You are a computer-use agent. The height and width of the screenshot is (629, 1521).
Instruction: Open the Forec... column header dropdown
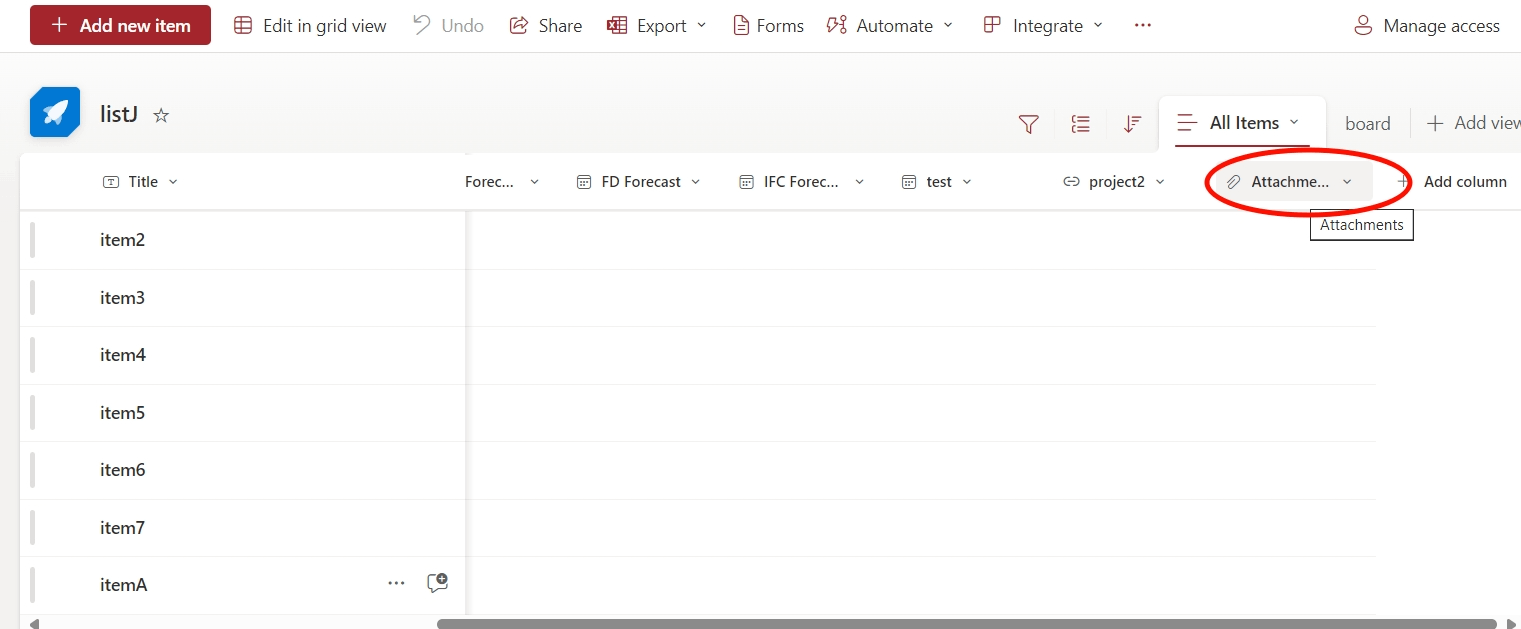click(534, 182)
